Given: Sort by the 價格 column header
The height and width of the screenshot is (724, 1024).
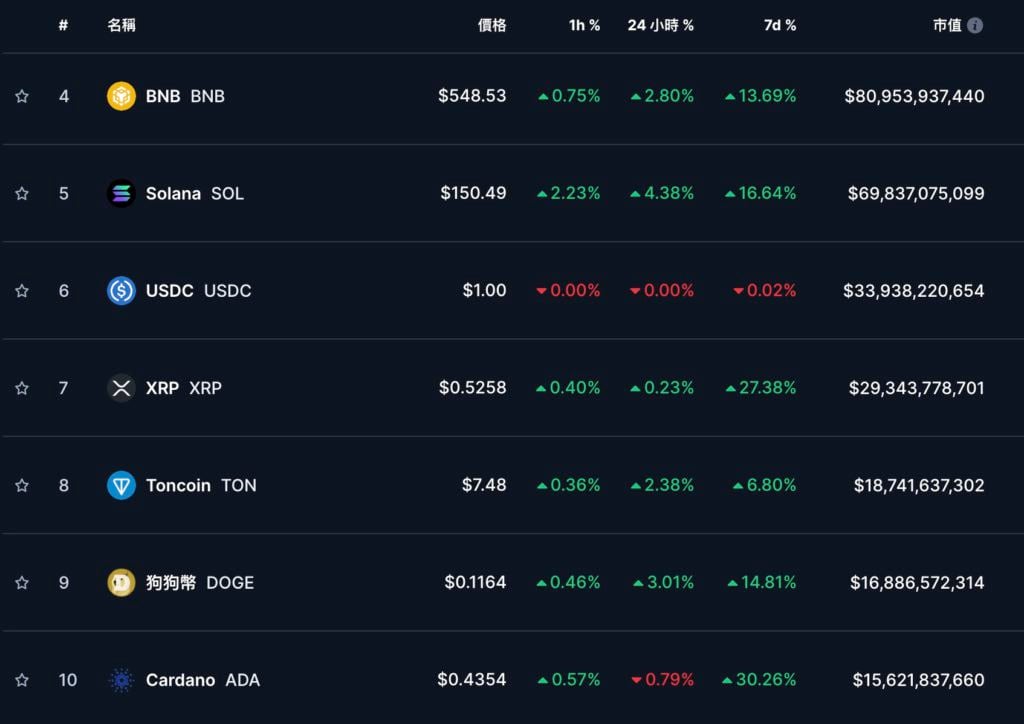Looking at the screenshot, I should pos(492,26).
